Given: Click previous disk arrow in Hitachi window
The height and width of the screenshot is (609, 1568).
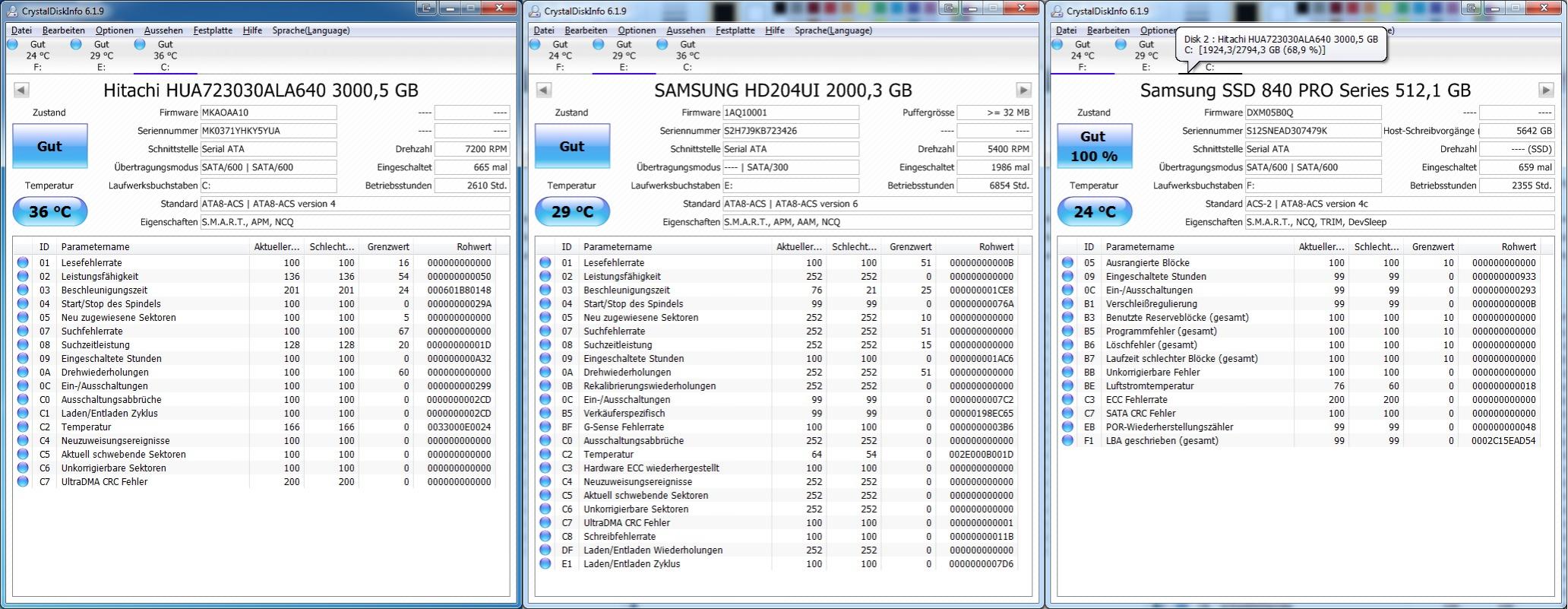Looking at the screenshot, I should pos(21,90).
